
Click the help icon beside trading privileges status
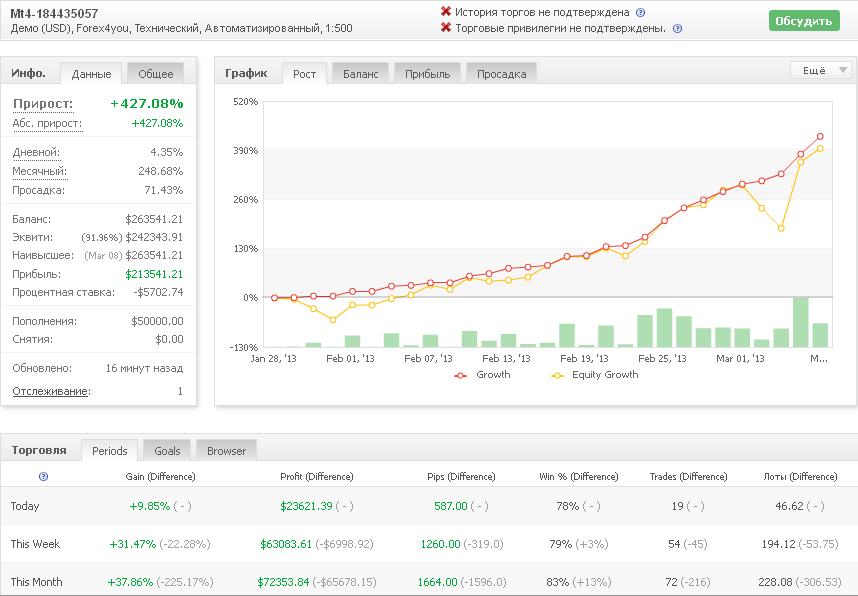(677, 29)
